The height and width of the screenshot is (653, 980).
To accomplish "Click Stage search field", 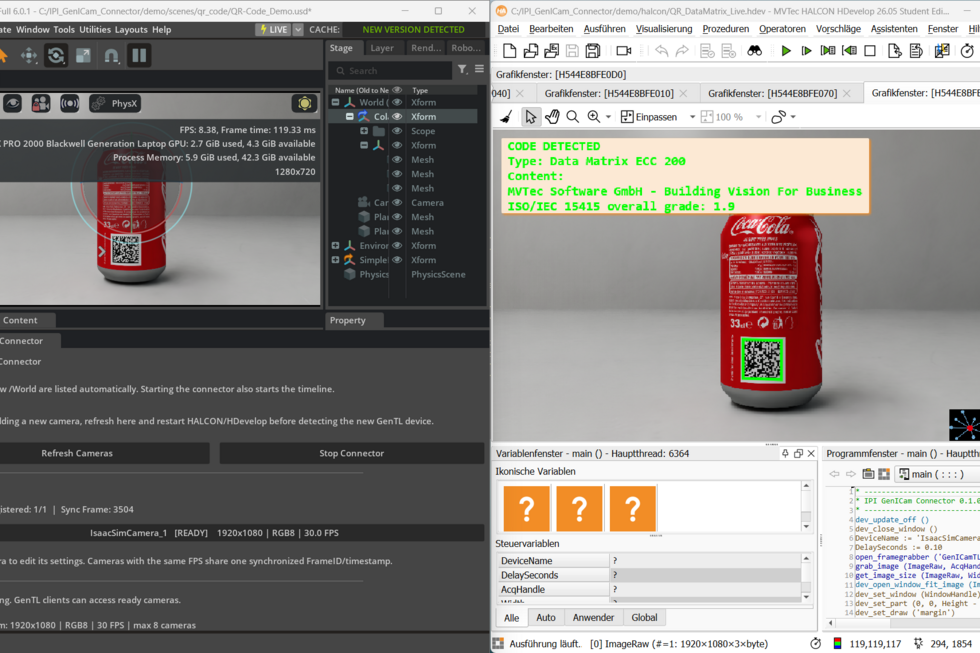I will 391,71.
